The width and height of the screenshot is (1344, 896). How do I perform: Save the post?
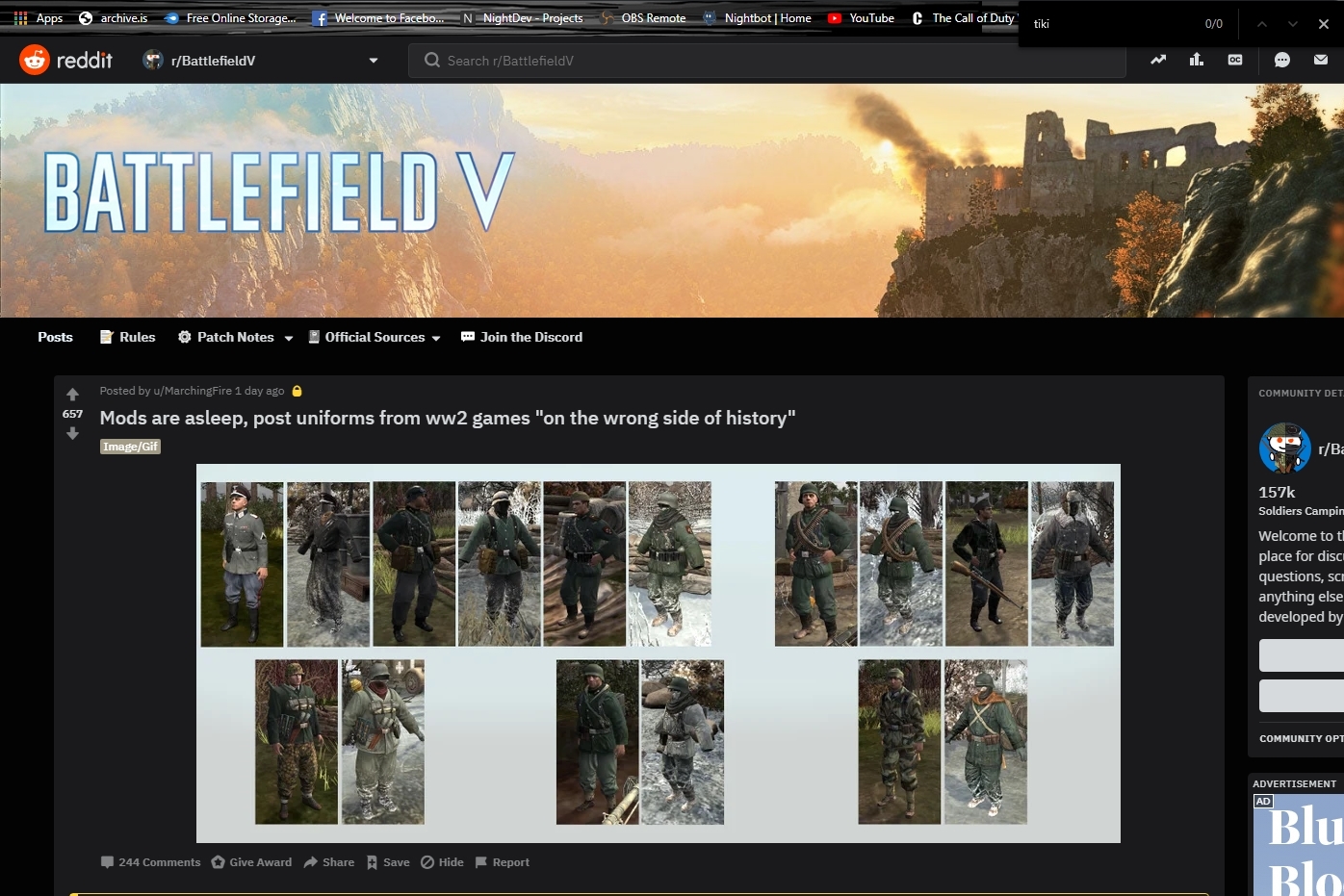click(388, 862)
